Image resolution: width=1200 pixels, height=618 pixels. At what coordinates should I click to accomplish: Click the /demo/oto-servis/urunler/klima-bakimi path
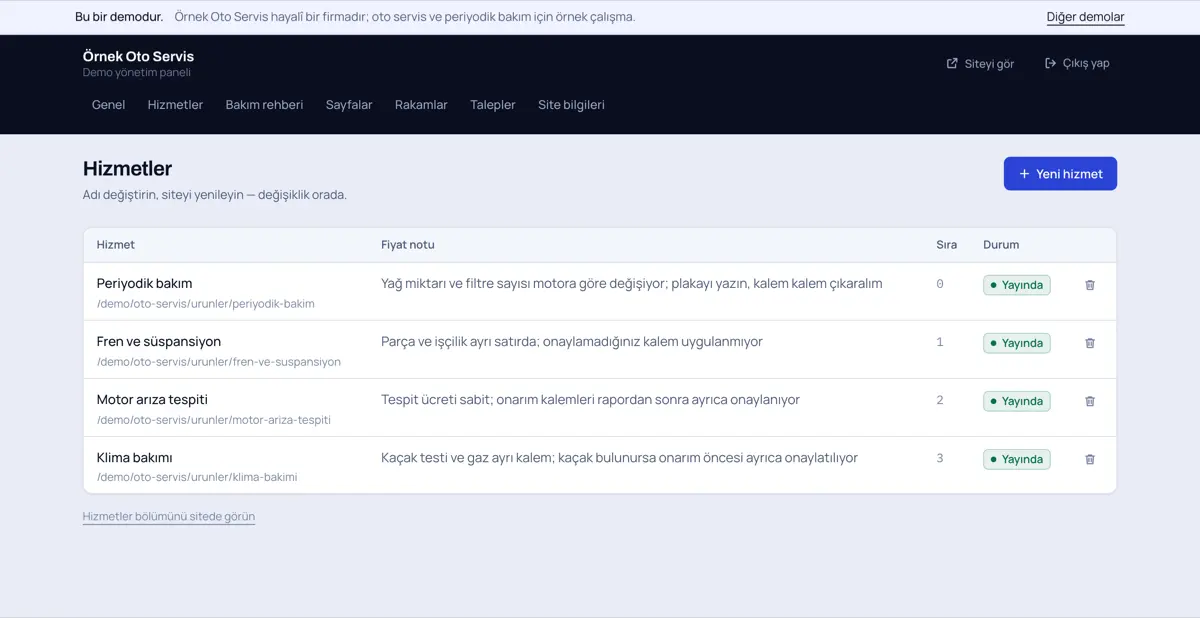[x=197, y=478]
